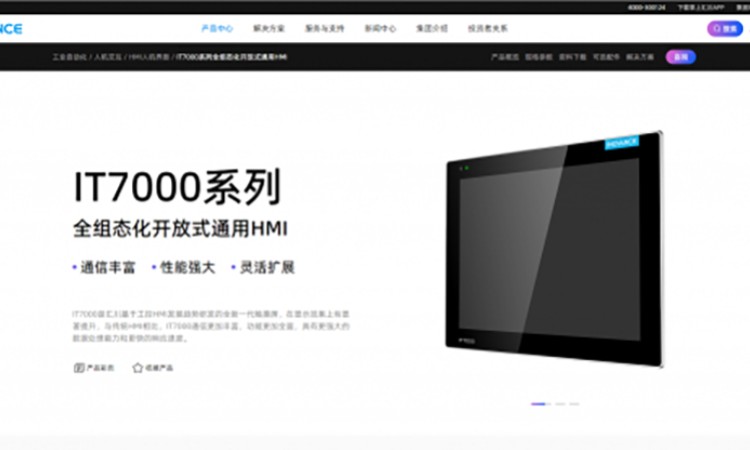The width and height of the screenshot is (750, 450).
Task: Click 工业自动化 breadcrumb link
Action: pyautogui.click(x=70, y=58)
